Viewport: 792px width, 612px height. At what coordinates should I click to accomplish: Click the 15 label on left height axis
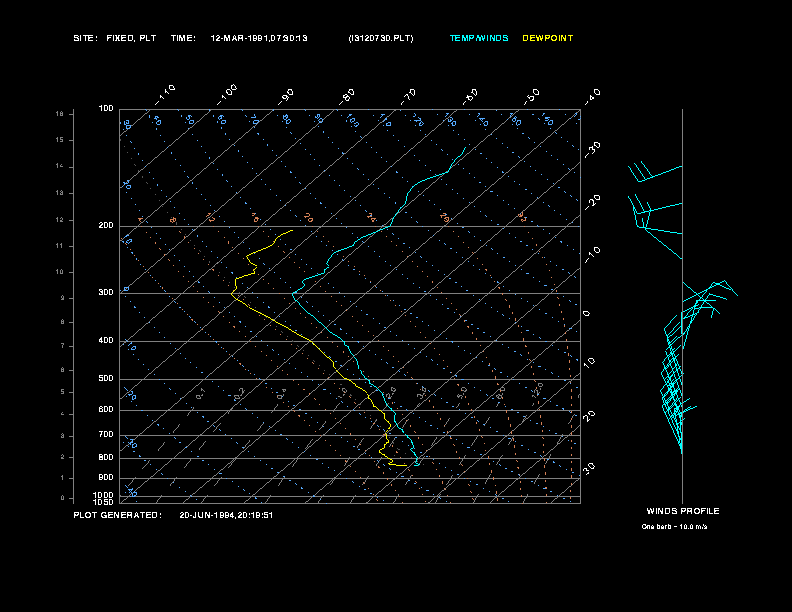click(60, 140)
